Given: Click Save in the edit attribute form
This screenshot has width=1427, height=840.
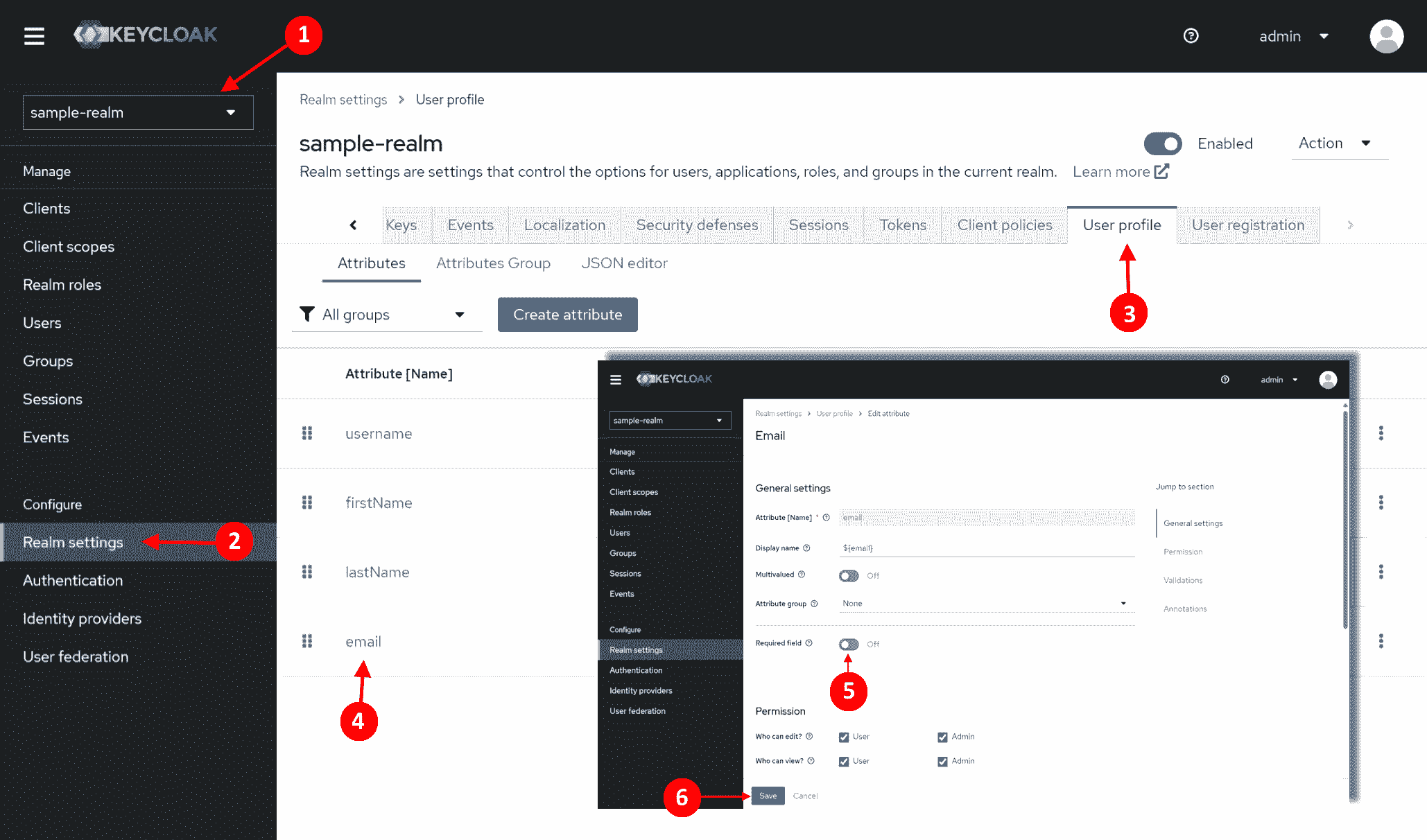Looking at the screenshot, I should point(768,796).
